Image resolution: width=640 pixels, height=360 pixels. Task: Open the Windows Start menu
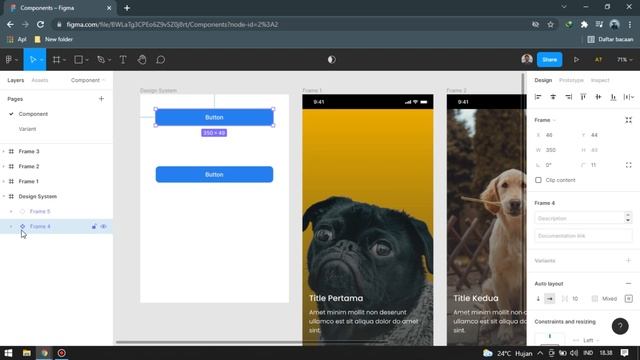tap(8, 353)
